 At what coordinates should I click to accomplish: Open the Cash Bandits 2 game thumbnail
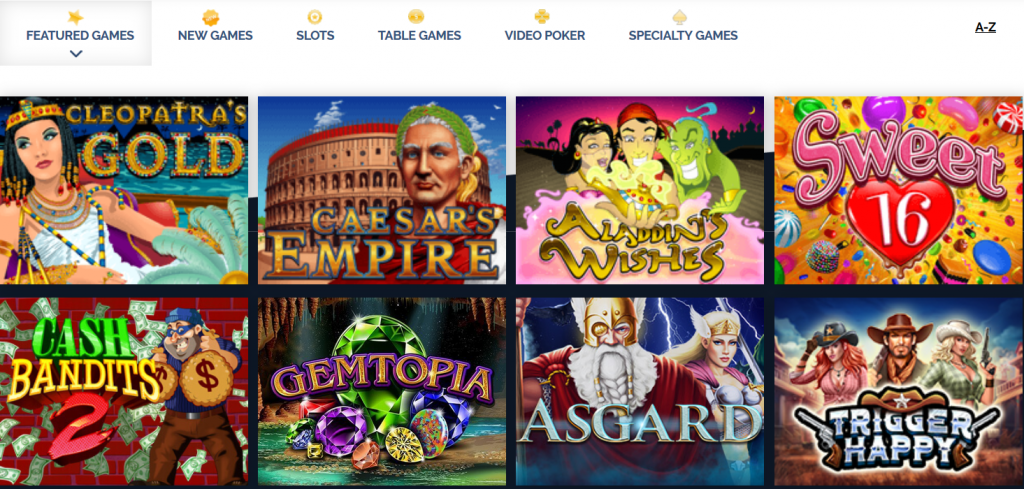pos(124,392)
